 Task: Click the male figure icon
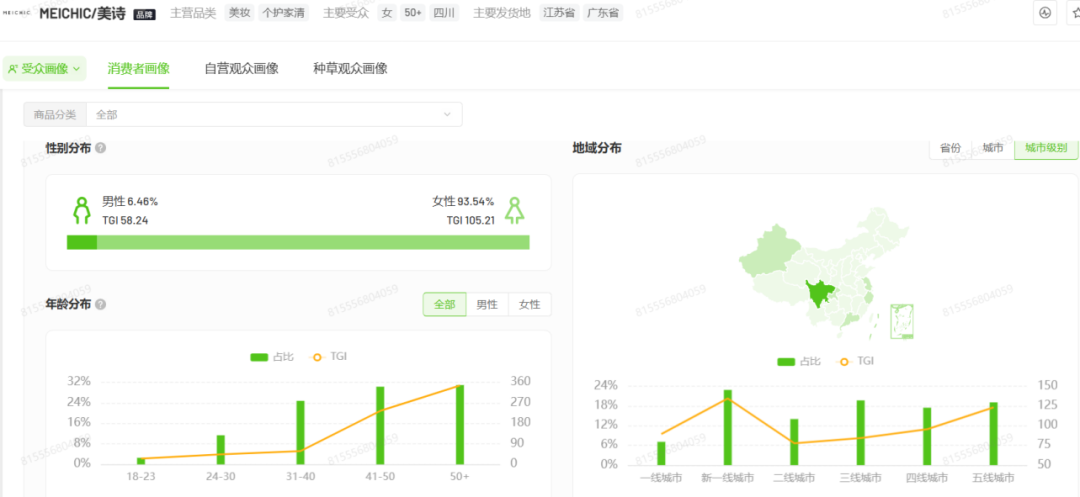pyautogui.click(x=82, y=211)
